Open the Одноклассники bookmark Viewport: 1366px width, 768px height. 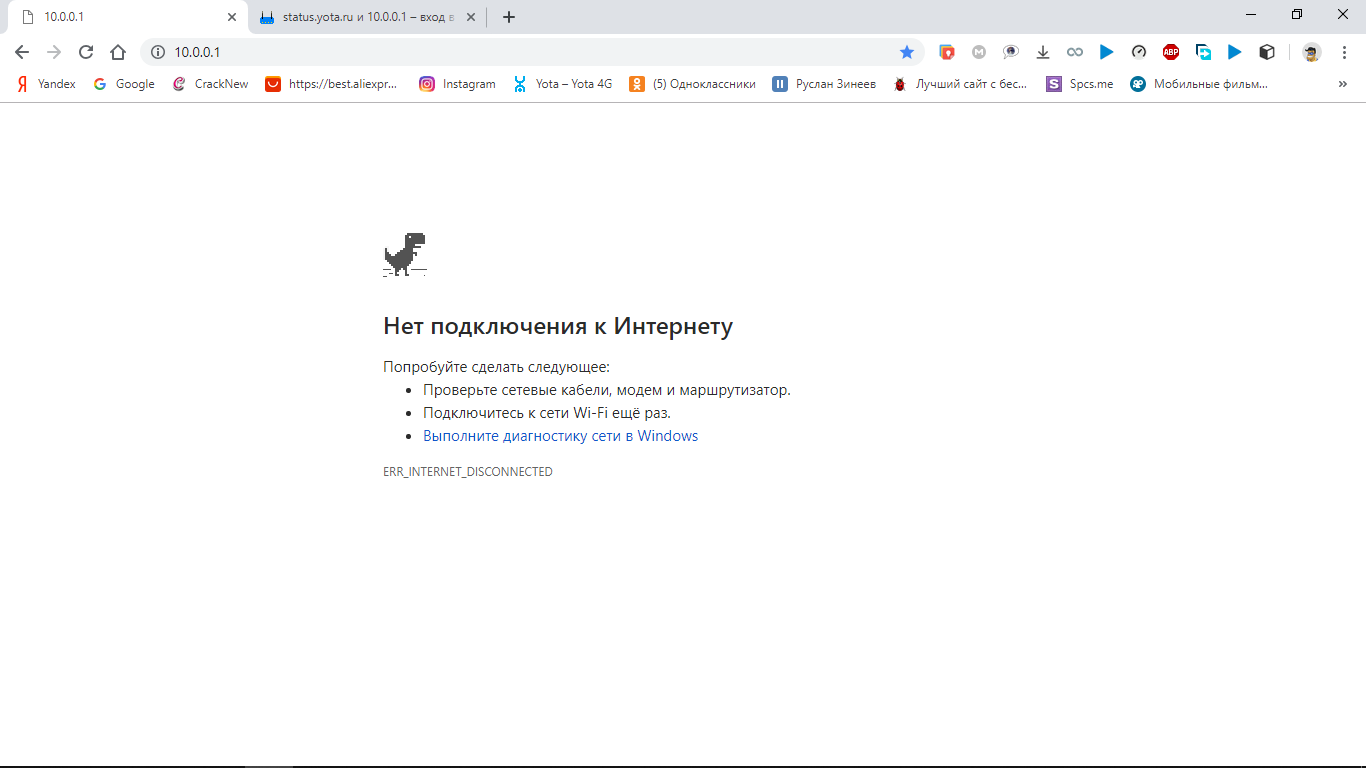point(692,84)
